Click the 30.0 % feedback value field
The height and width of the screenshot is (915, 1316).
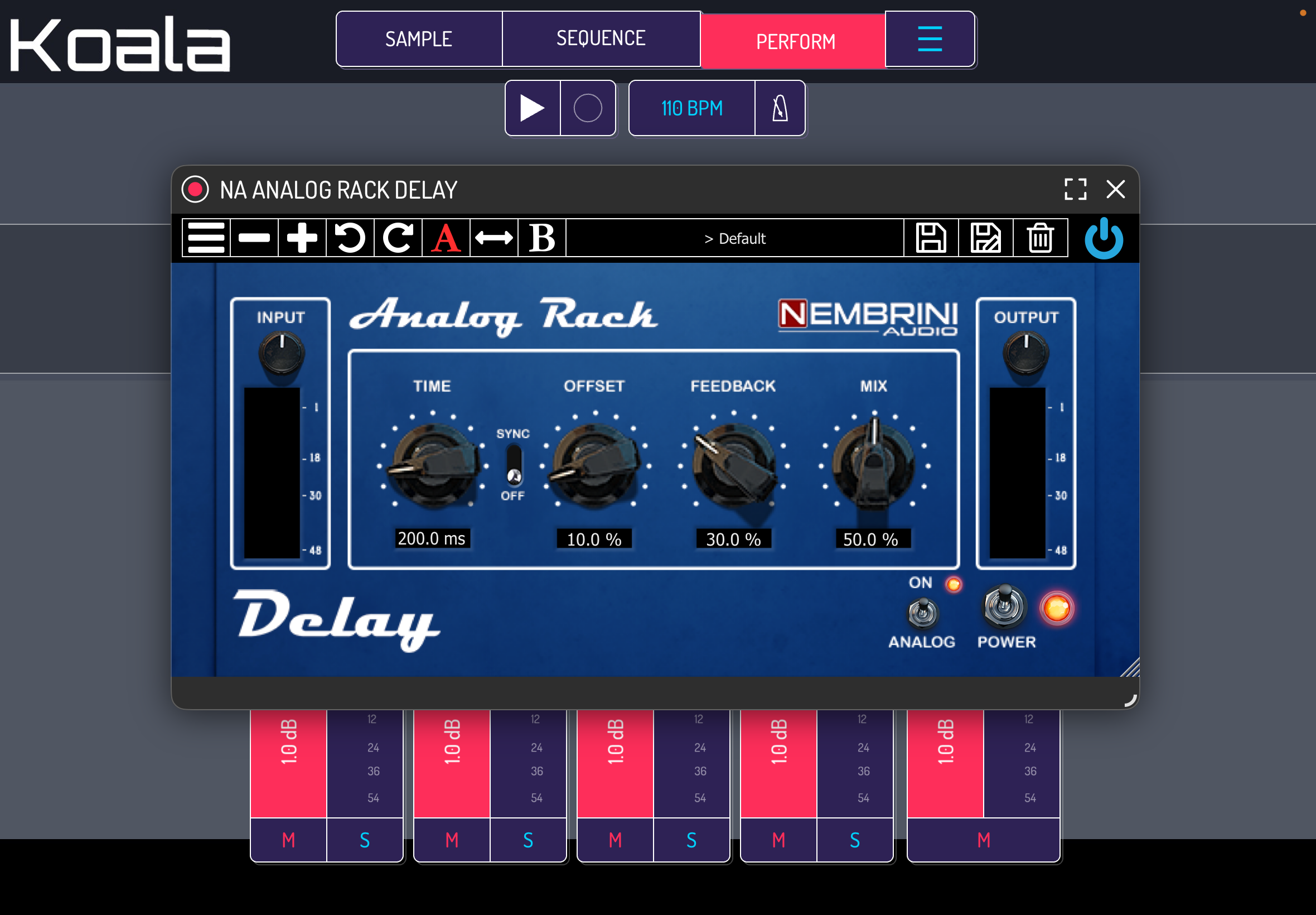pyautogui.click(x=733, y=539)
